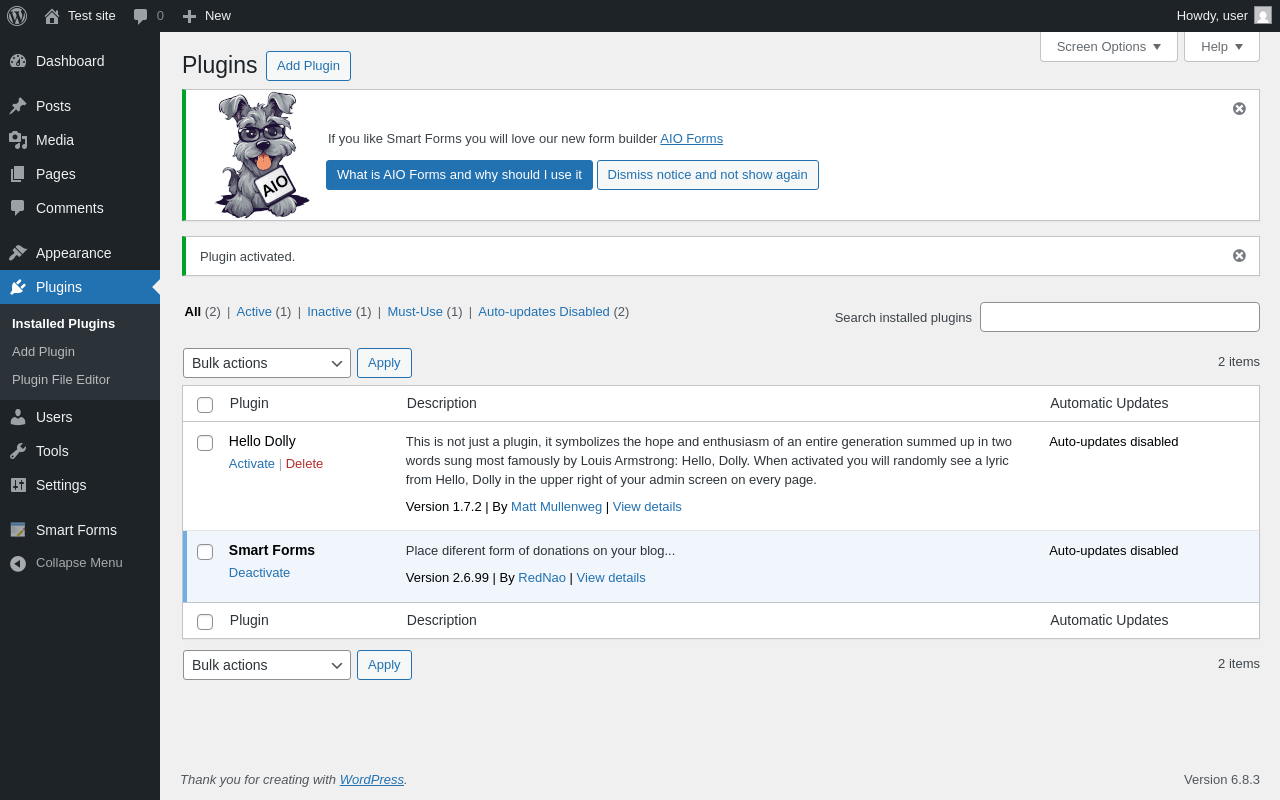
Task: Click the Comments speech bubble sidebar icon
Action: click(x=18, y=208)
